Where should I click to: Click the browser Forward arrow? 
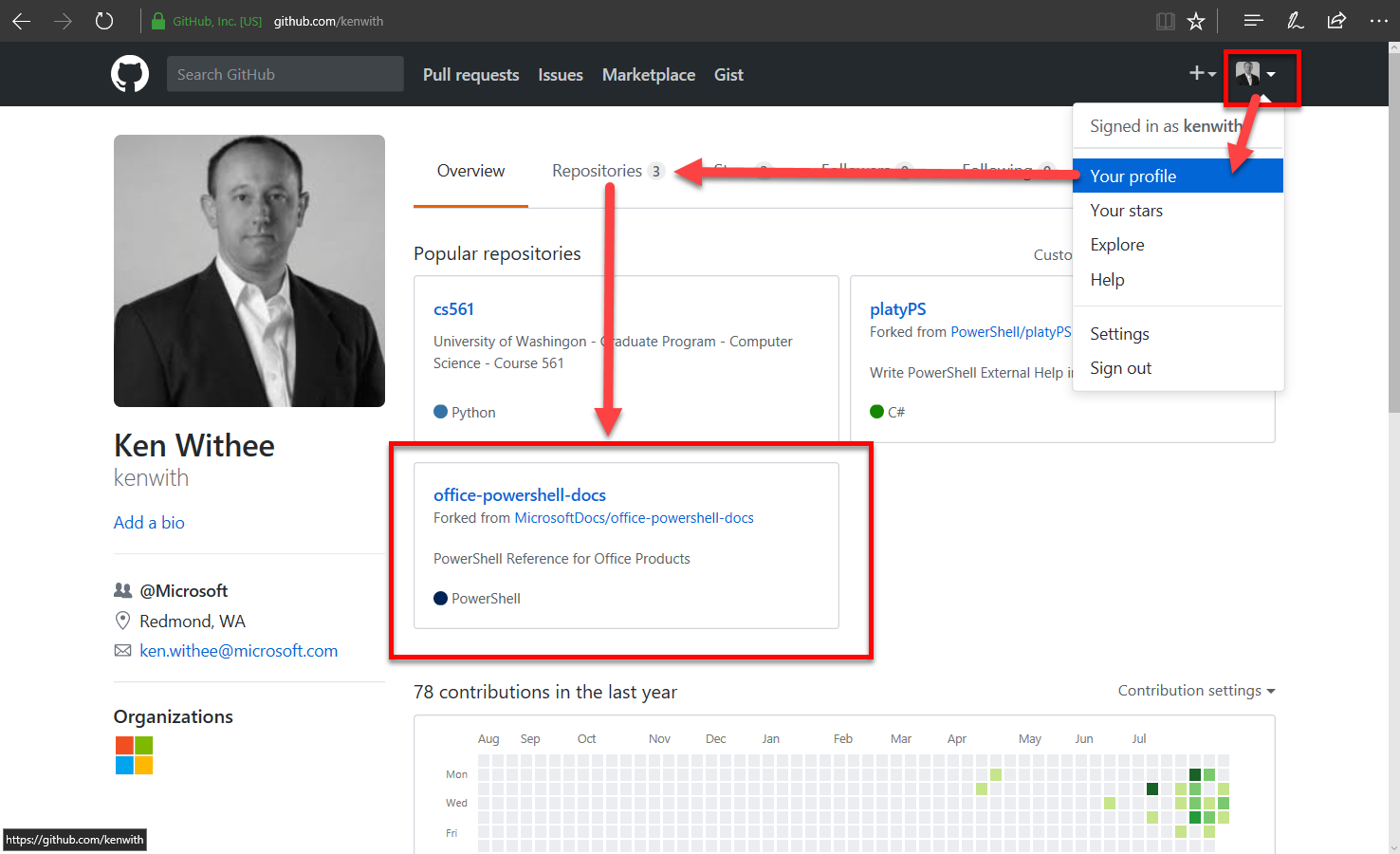point(64,21)
